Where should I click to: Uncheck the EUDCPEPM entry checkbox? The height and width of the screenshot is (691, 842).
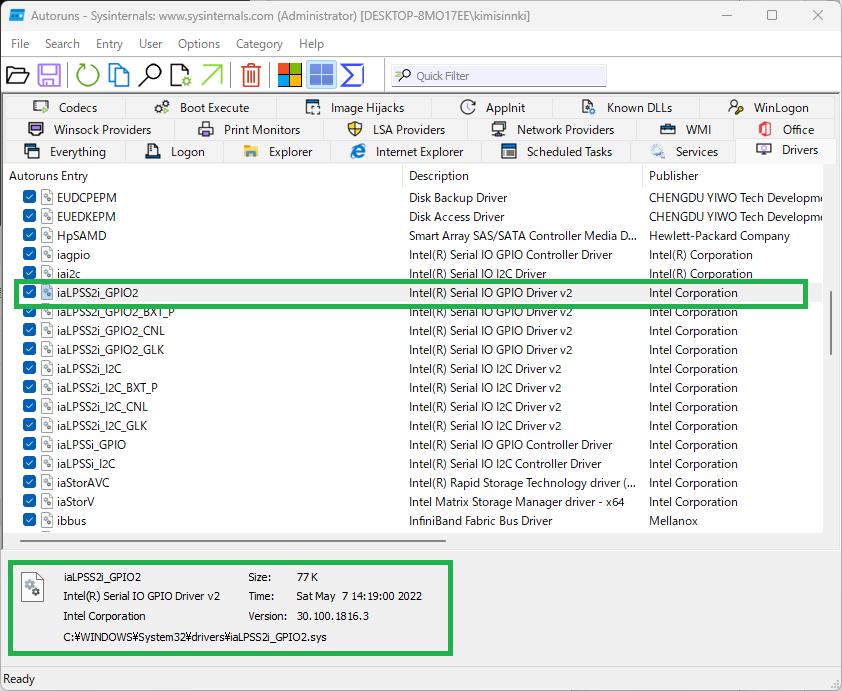(x=30, y=197)
